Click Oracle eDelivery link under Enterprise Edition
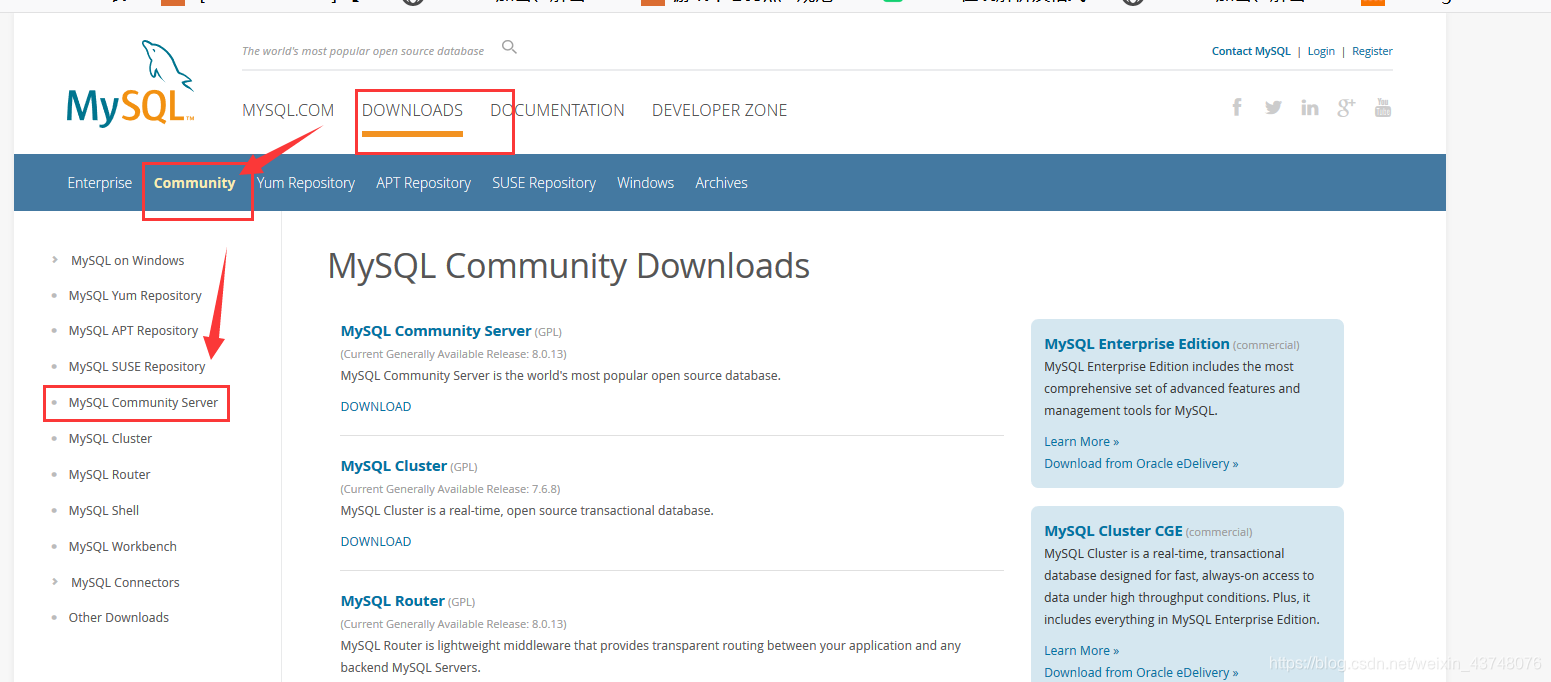The height and width of the screenshot is (682, 1551). 1141,463
